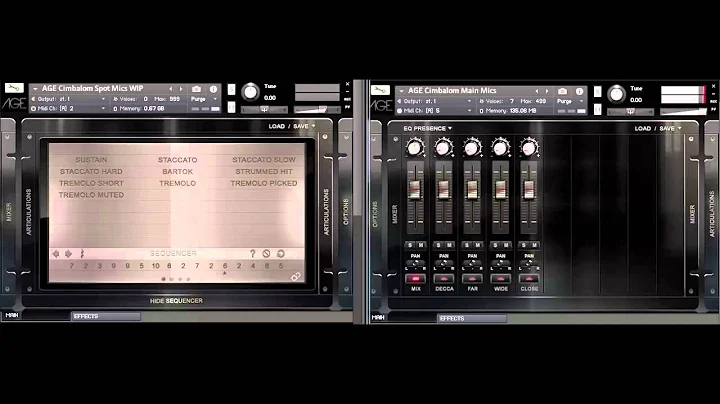Open LOAD / SAVE menu in Main Mics
Image resolution: width=720 pixels, height=404 pixels.
point(658,129)
